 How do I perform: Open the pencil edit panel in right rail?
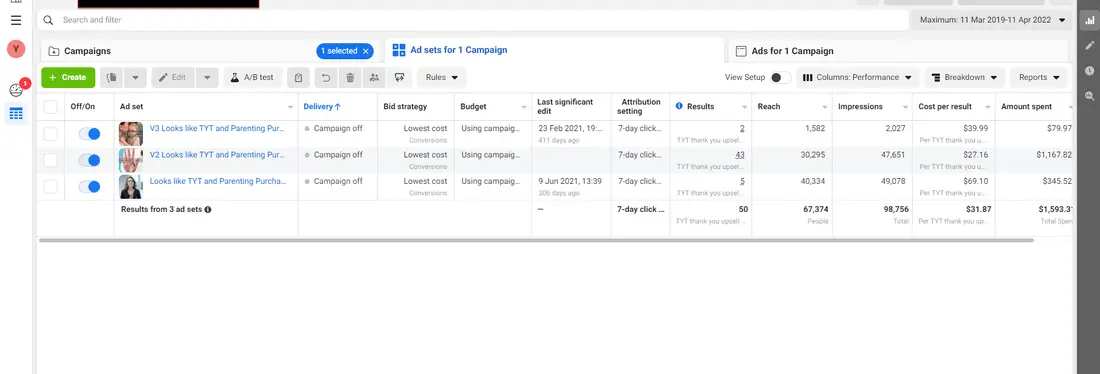point(1089,46)
